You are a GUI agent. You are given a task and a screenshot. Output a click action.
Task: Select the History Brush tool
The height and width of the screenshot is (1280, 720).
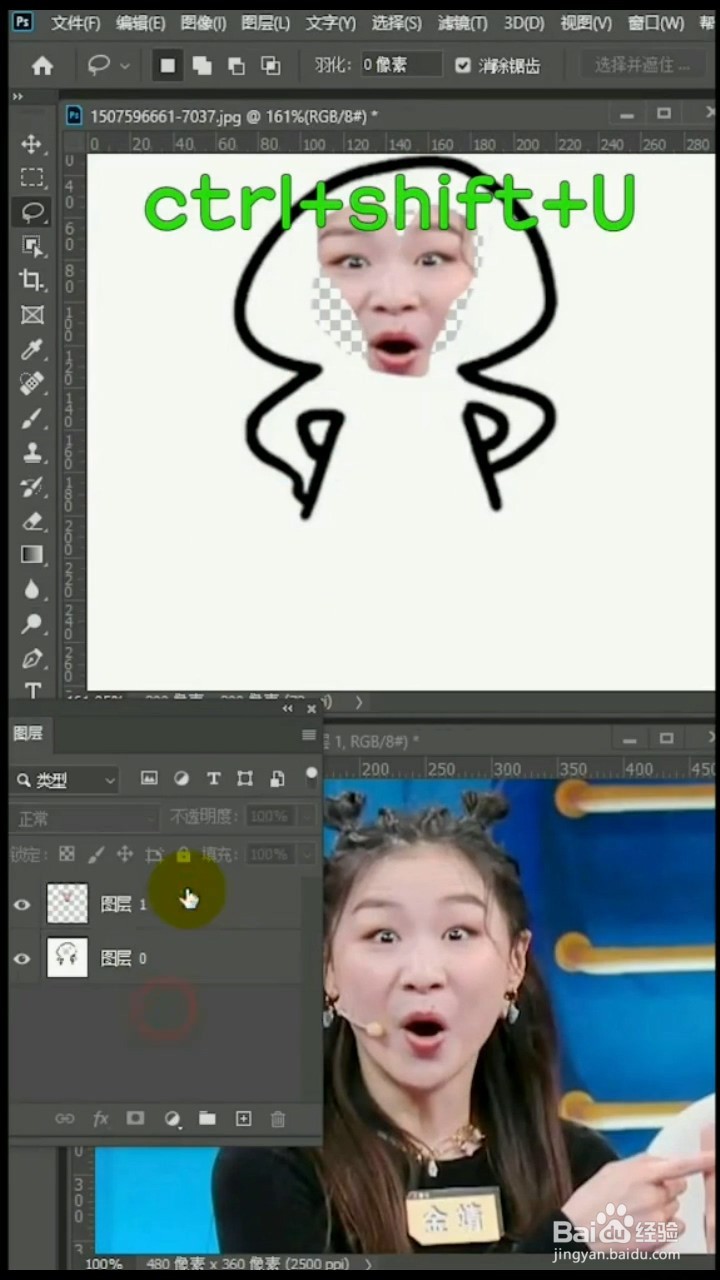[x=32, y=487]
